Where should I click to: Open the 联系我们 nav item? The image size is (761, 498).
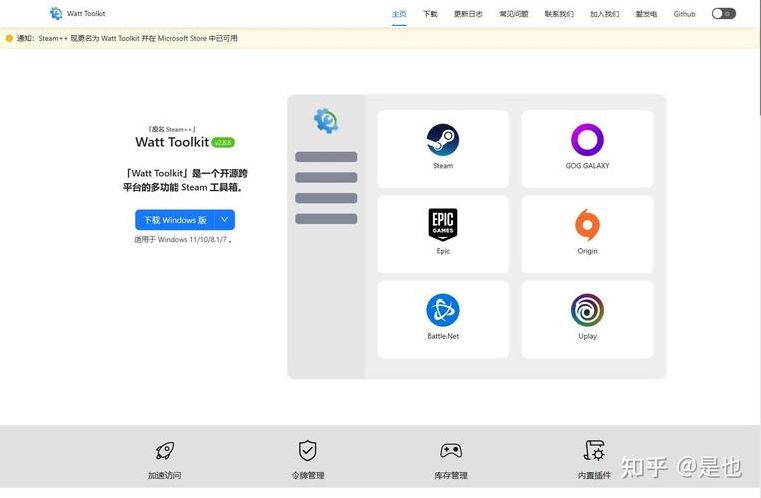pyautogui.click(x=559, y=14)
